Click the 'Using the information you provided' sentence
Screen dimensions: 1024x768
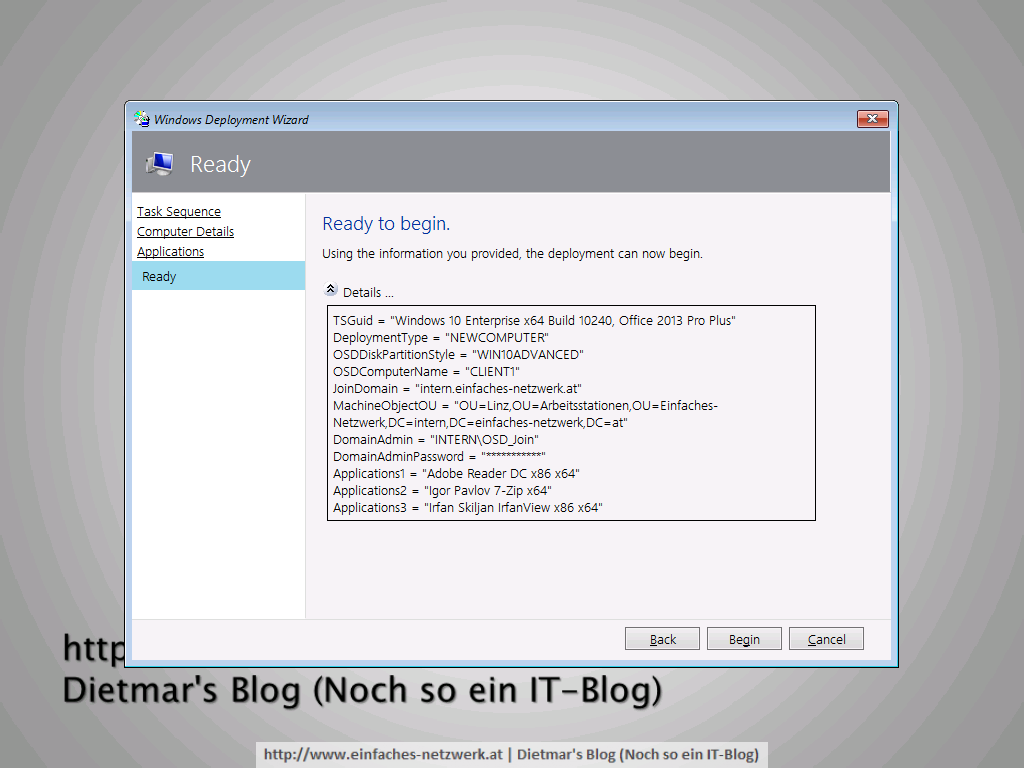coord(513,254)
